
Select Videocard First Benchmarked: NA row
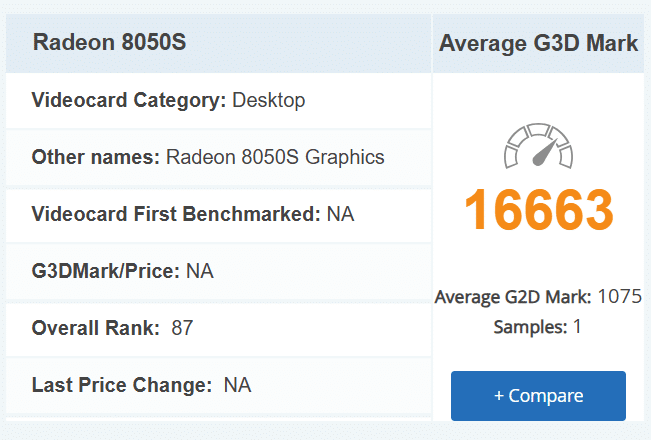[218, 215]
